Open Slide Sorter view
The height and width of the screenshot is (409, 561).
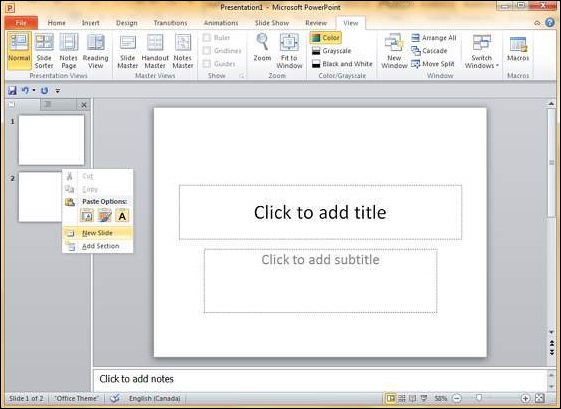(x=44, y=51)
